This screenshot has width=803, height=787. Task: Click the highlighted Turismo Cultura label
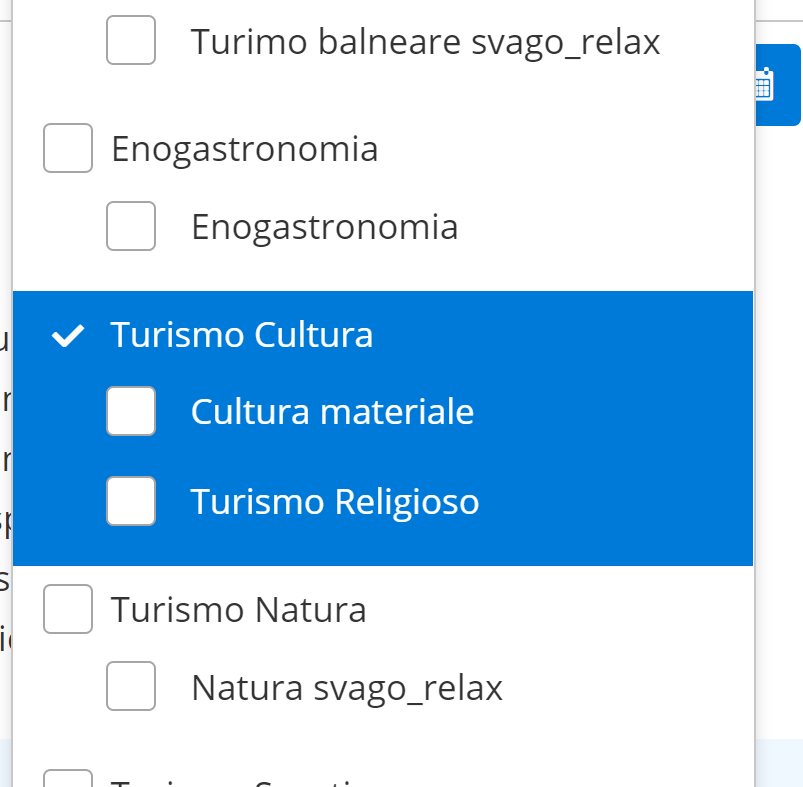pyautogui.click(x=241, y=335)
